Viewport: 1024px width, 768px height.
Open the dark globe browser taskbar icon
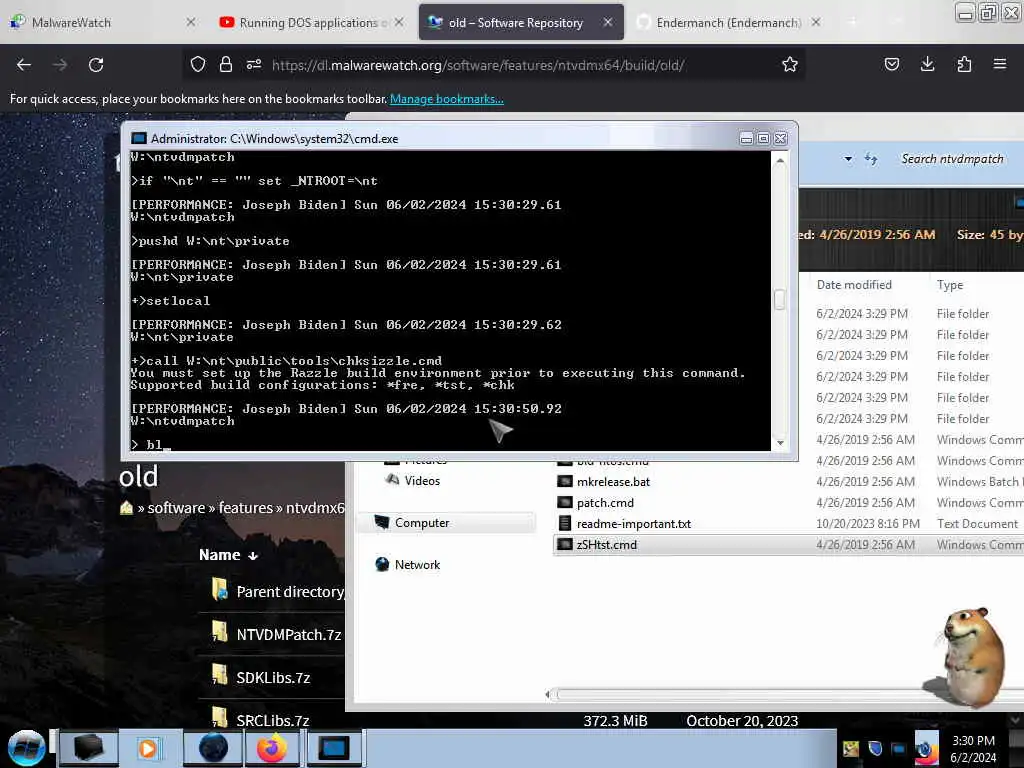click(x=213, y=748)
